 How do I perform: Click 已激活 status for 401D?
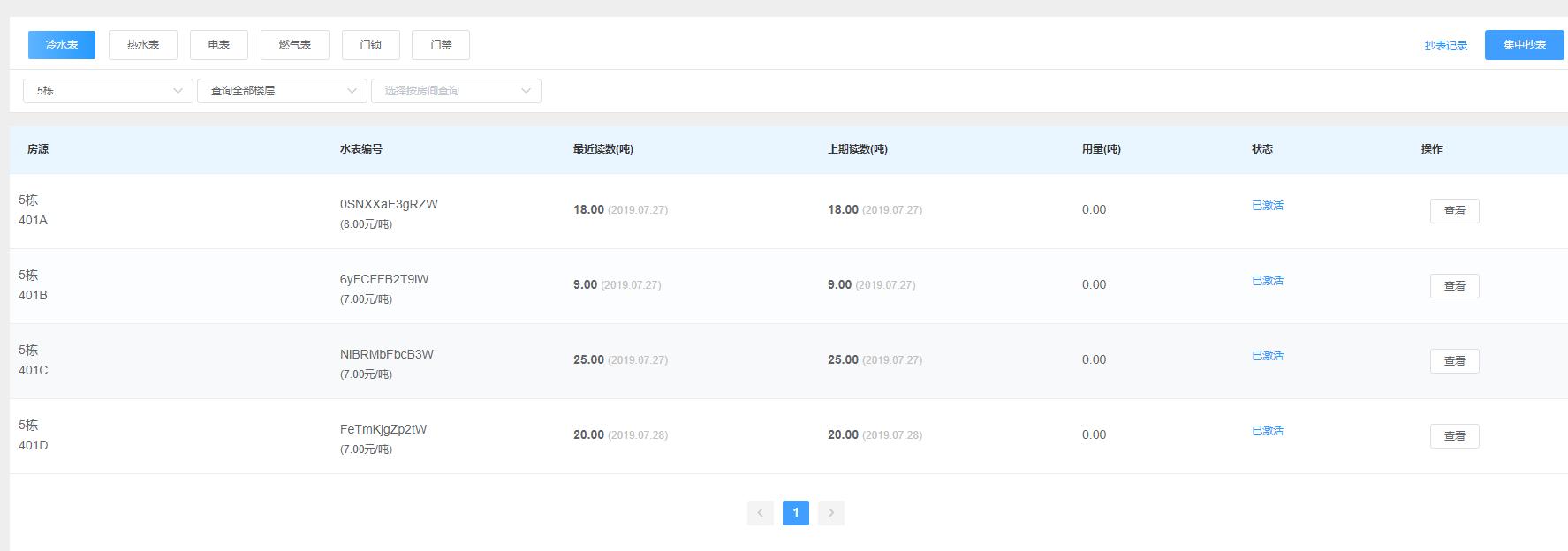pyautogui.click(x=1268, y=431)
